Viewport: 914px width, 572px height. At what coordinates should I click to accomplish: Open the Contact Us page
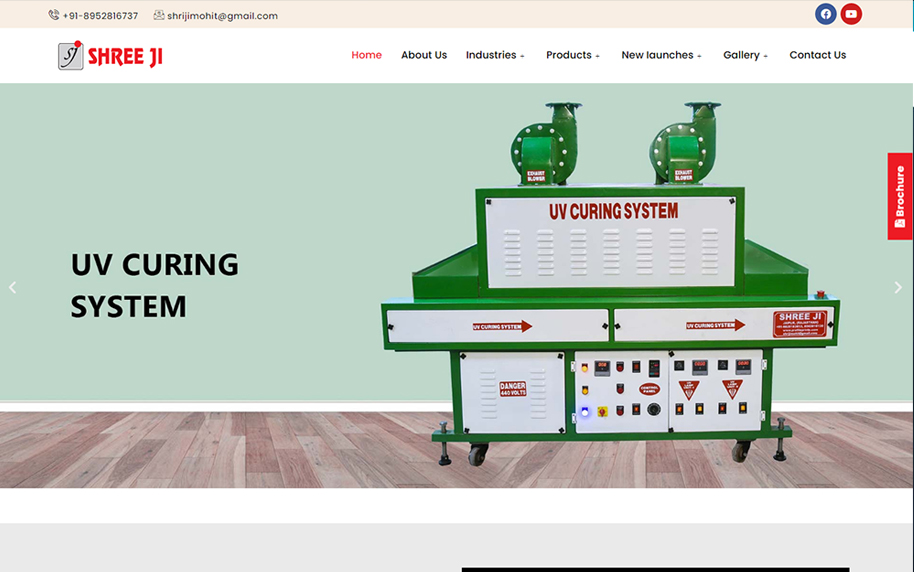click(817, 55)
